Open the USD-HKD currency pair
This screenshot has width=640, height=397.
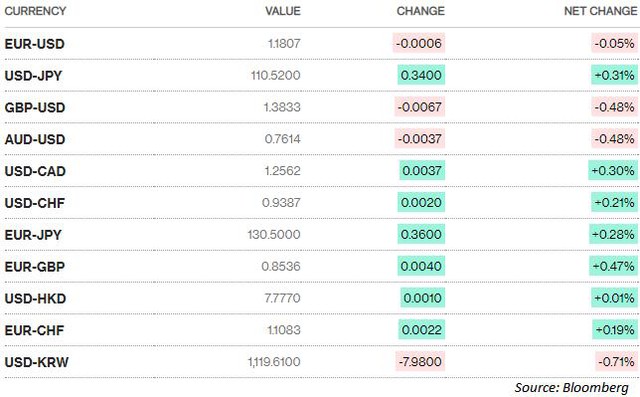coord(35,298)
